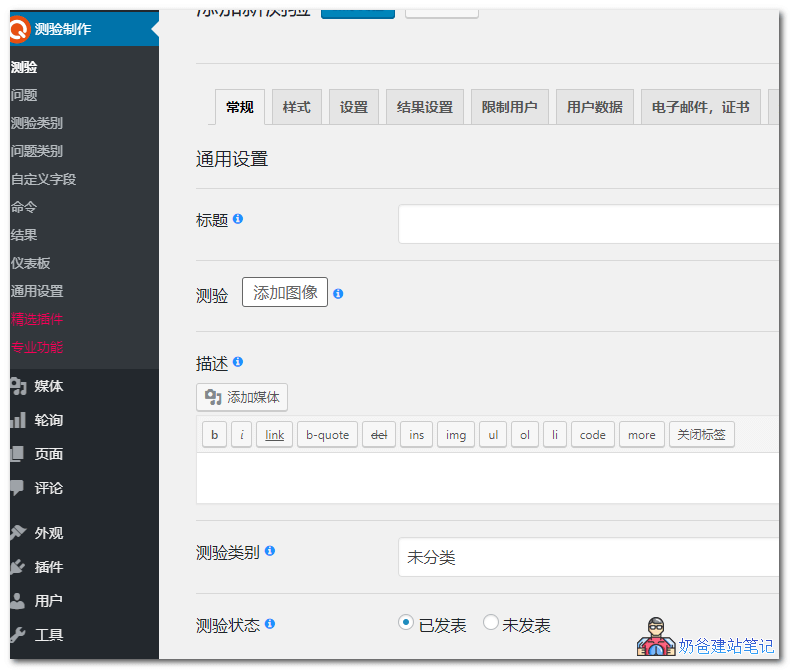
Task: Click the info icon next to 描述
Action: (x=238, y=362)
